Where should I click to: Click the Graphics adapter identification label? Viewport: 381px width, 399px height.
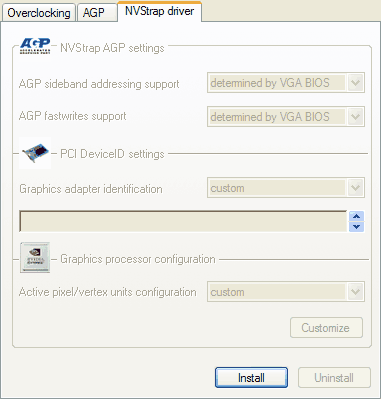click(x=91, y=189)
